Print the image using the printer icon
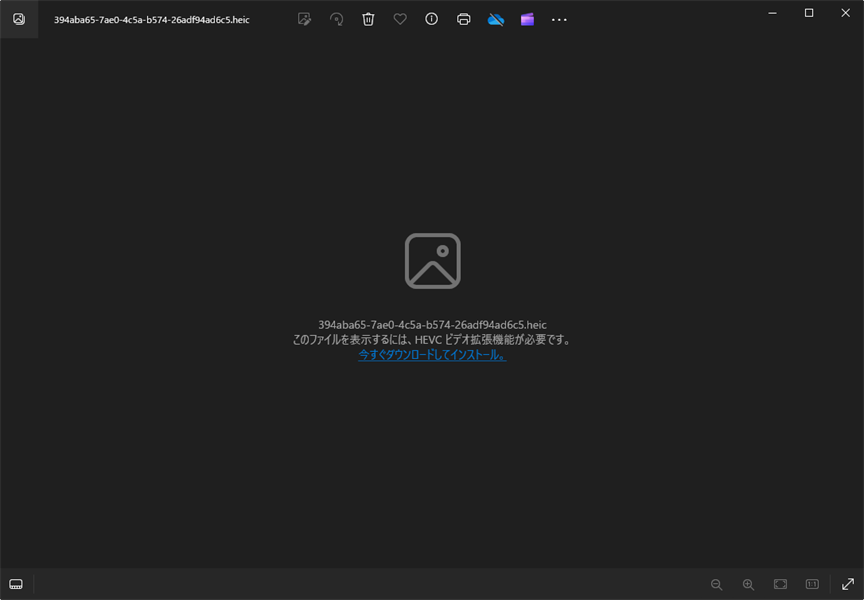Viewport: 864px width, 600px height. pos(464,19)
